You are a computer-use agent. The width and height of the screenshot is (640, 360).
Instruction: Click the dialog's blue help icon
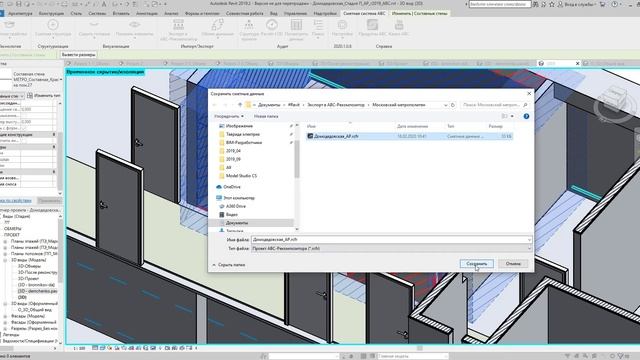coord(527,116)
